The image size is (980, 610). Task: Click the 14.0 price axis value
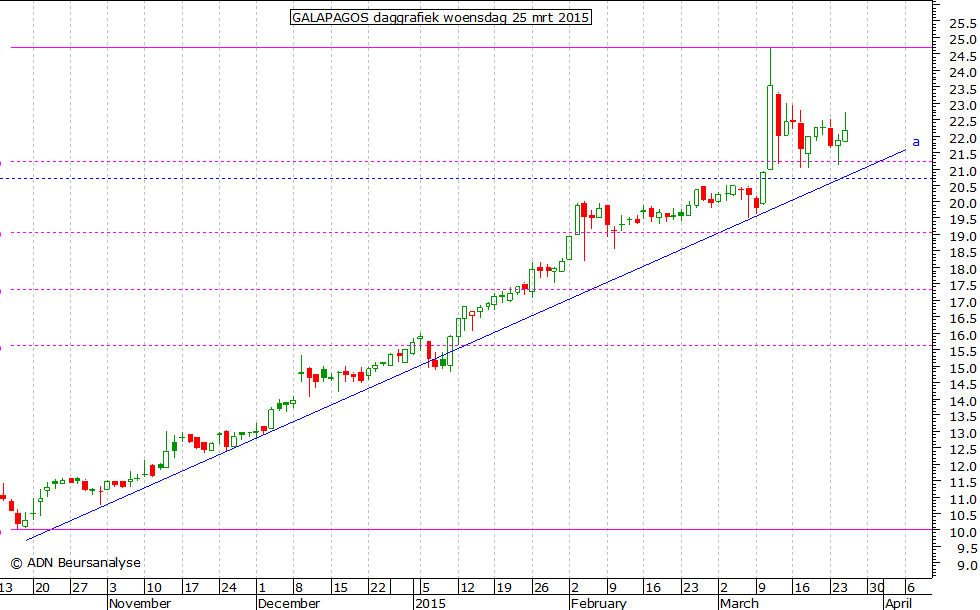(x=962, y=401)
